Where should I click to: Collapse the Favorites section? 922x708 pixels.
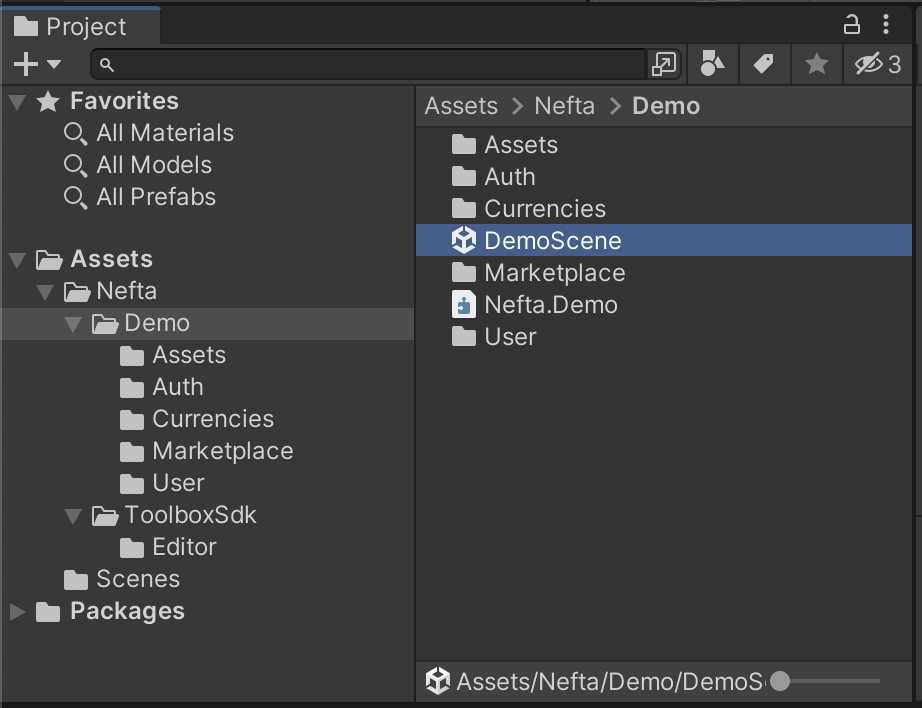point(18,102)
